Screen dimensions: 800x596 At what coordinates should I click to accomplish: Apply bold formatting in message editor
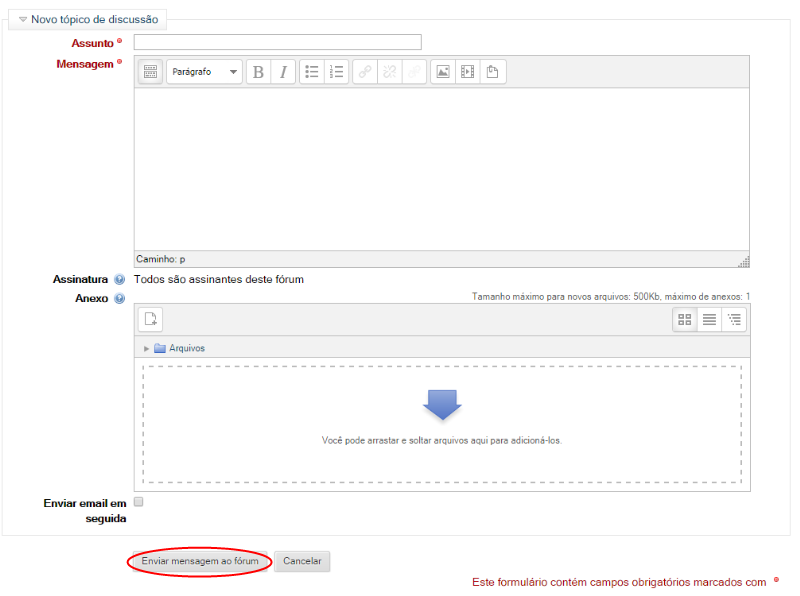(x=259, y=72)
